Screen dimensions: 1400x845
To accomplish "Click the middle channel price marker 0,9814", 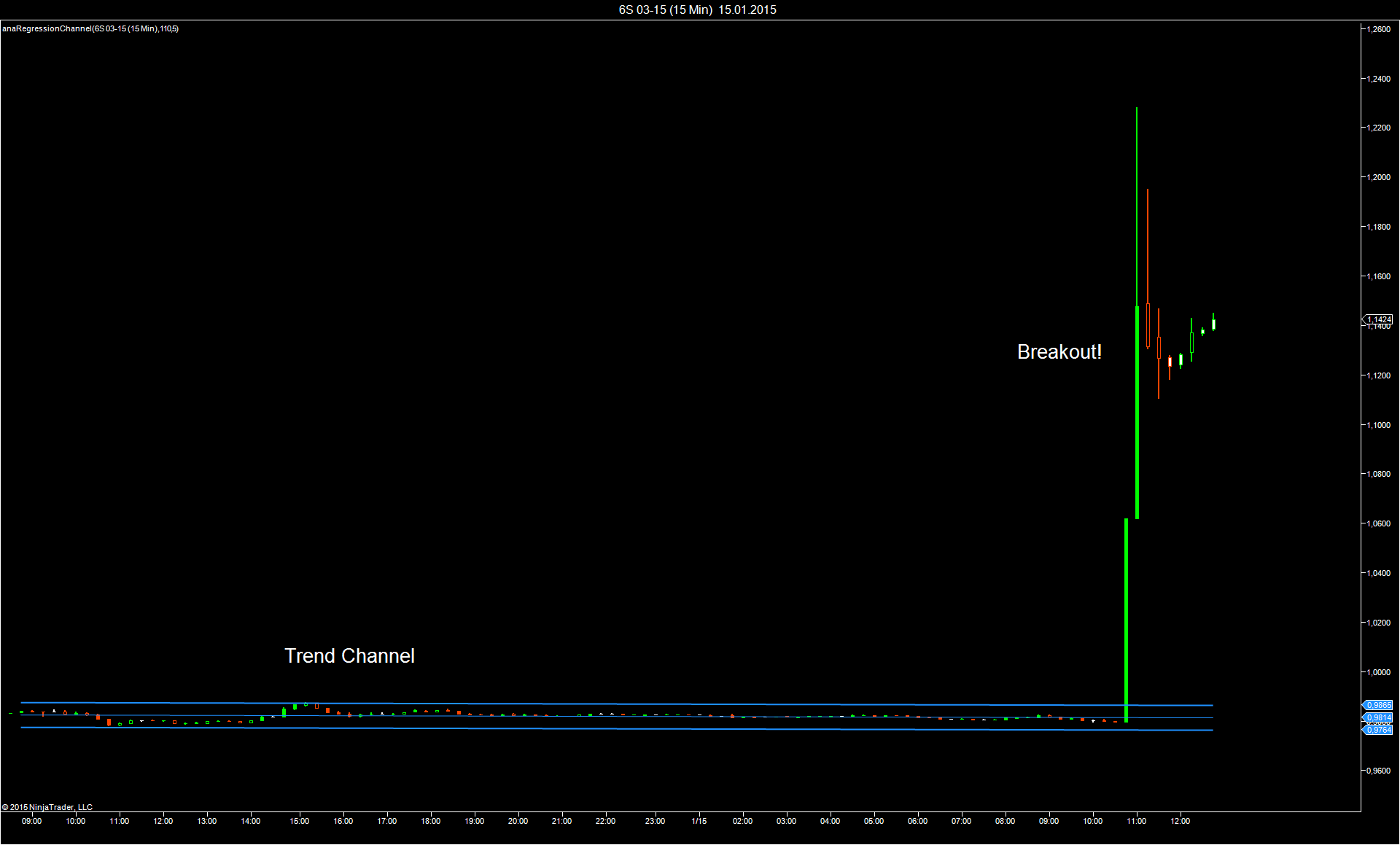I will [1378, 717].
